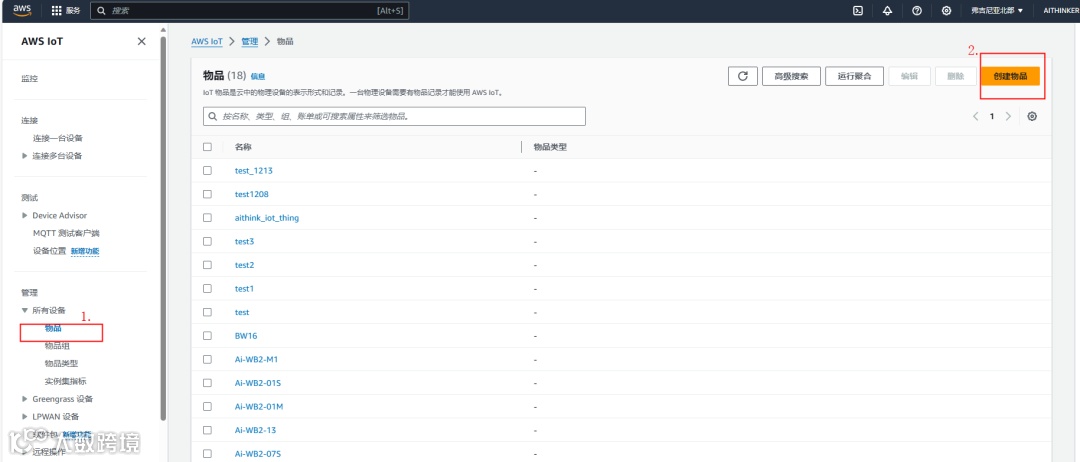Click the 信息 link beside 物品 heading

pos(258,76)
